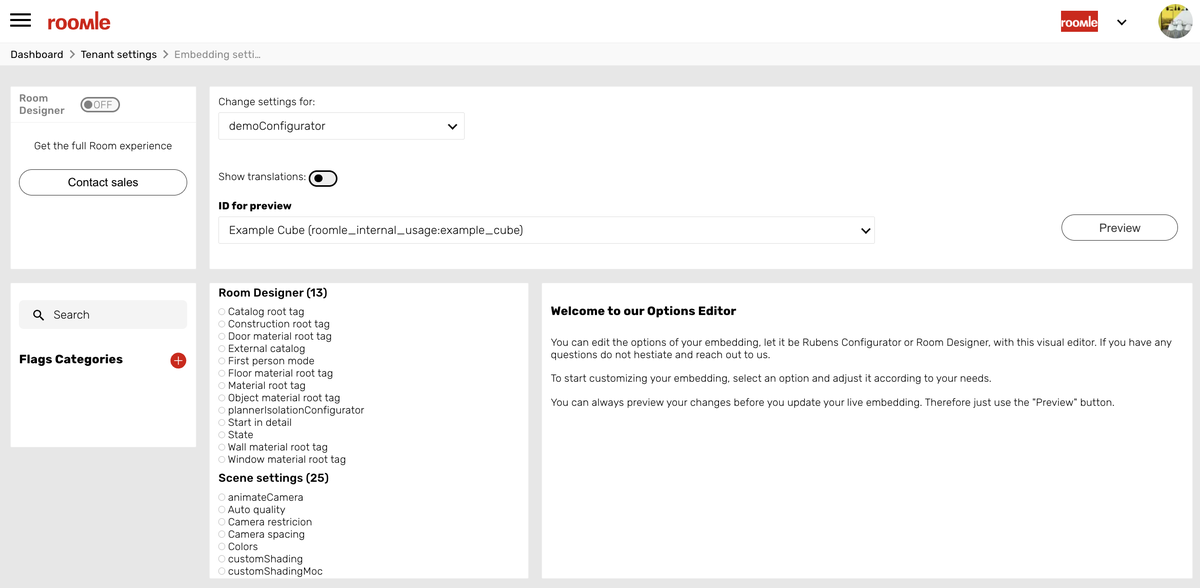
Task: Add a new Flags Category with the plus icon
Action: (178, 360)
